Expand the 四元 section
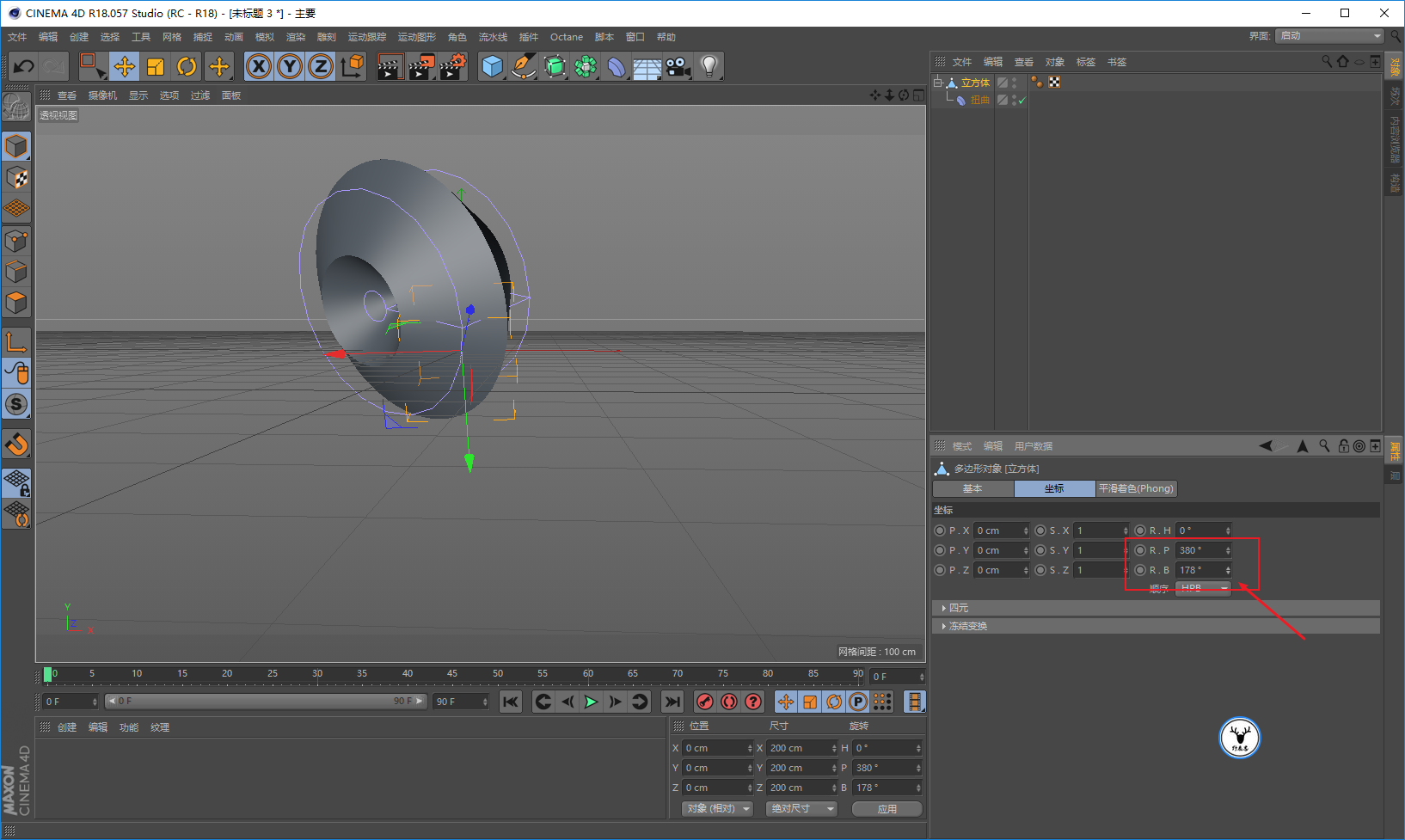The image size is (1405, 840). tap(1156, 608)
